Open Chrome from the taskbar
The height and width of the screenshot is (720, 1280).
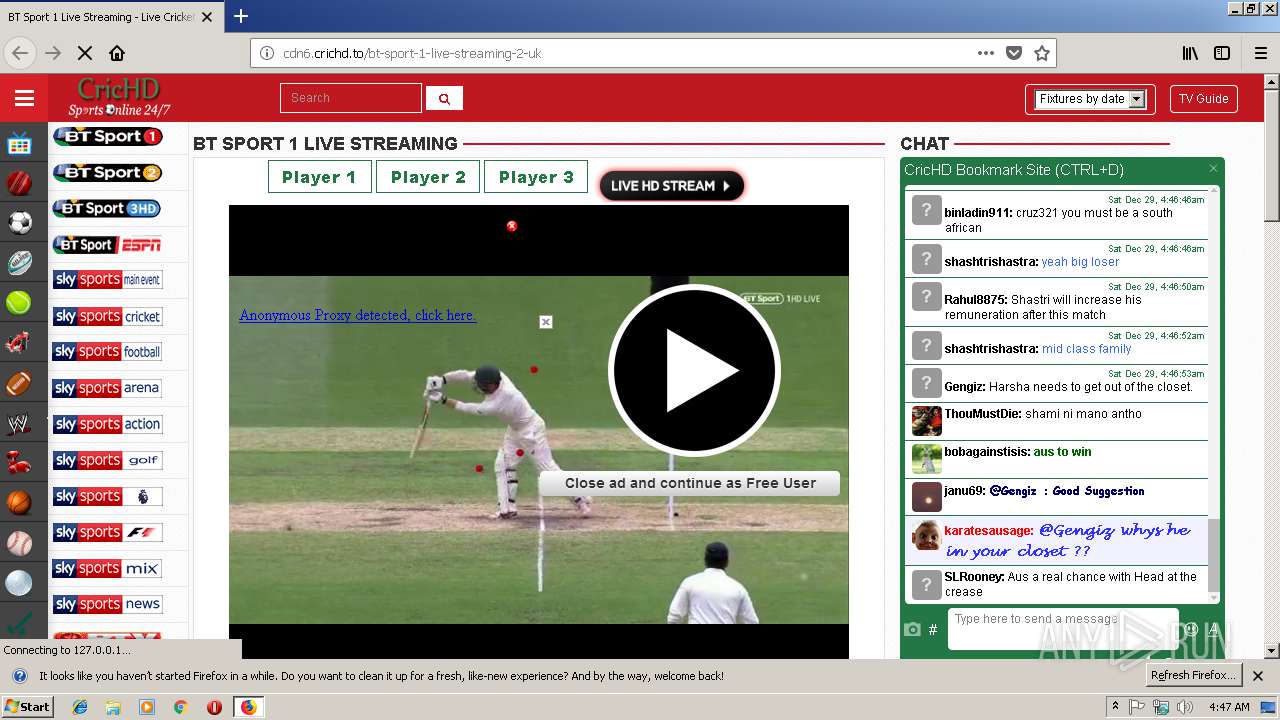(181, 707)
